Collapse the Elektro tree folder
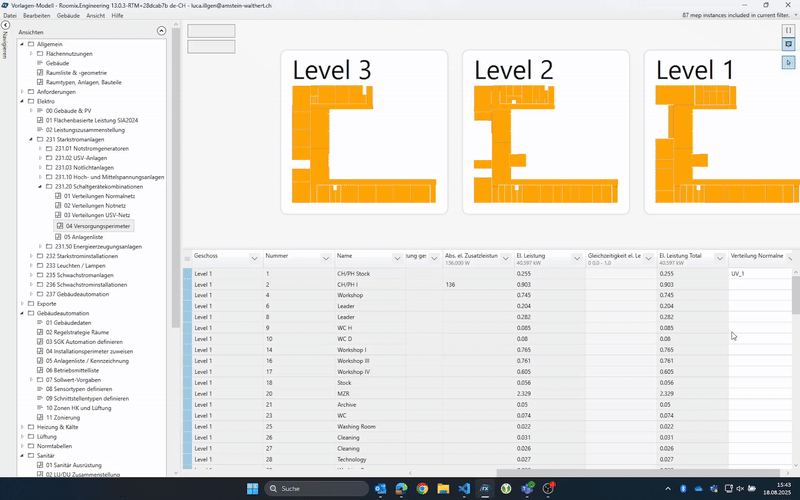This screenshot has height=500, width=800. coord(21,101)
